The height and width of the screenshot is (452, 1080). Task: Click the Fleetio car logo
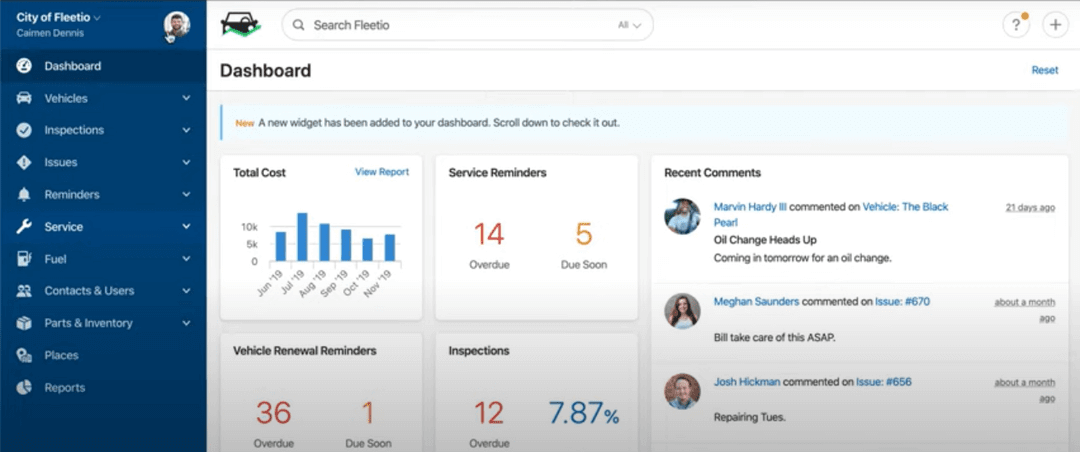click(x=240, y=24)
